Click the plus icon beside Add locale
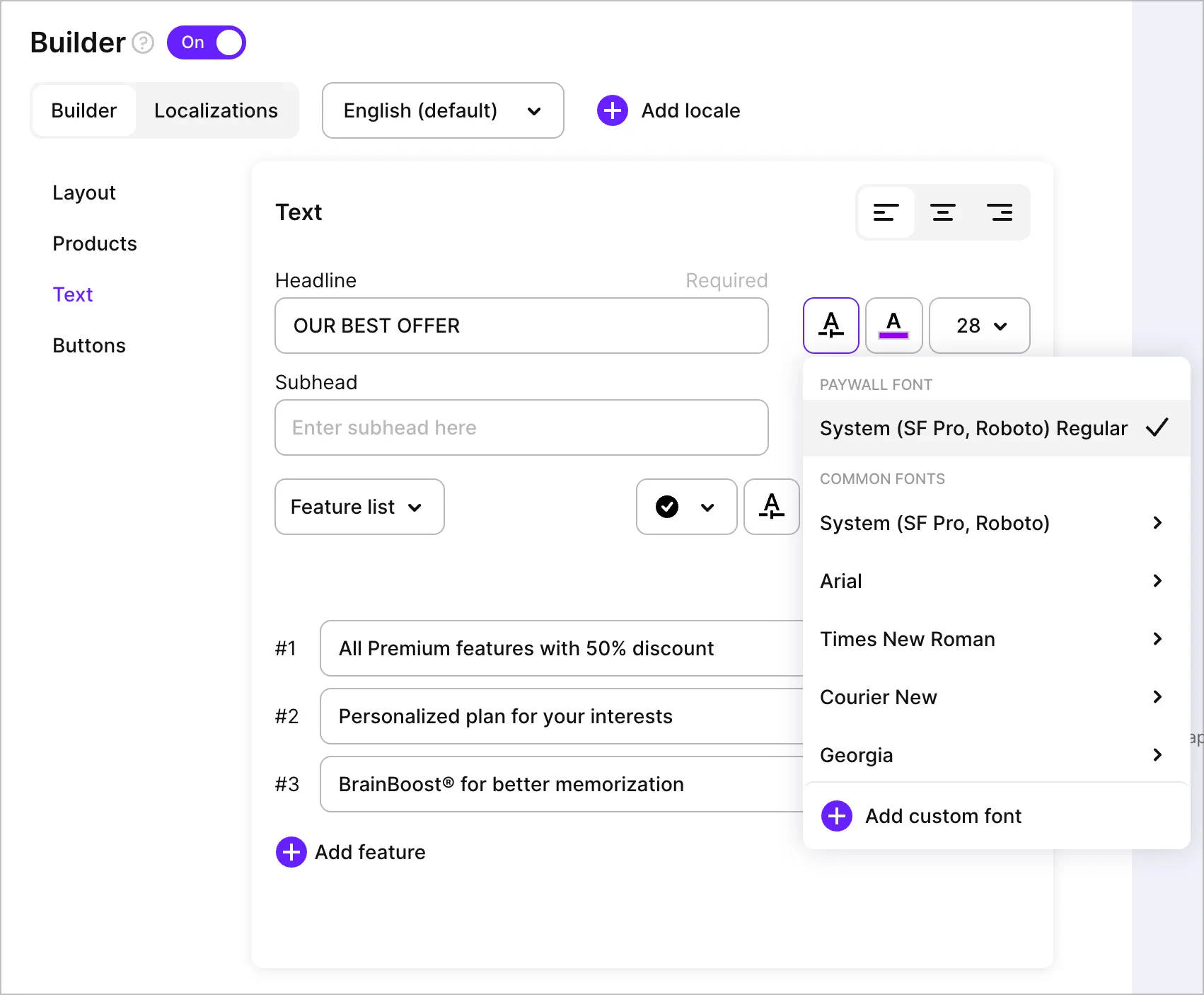 tap(613, 110)
